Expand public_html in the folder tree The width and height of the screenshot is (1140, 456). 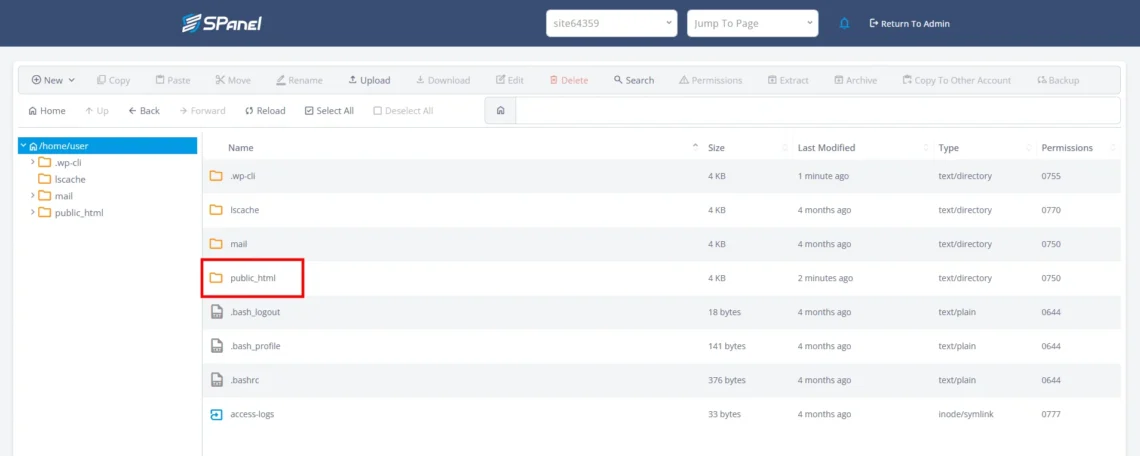33,212
